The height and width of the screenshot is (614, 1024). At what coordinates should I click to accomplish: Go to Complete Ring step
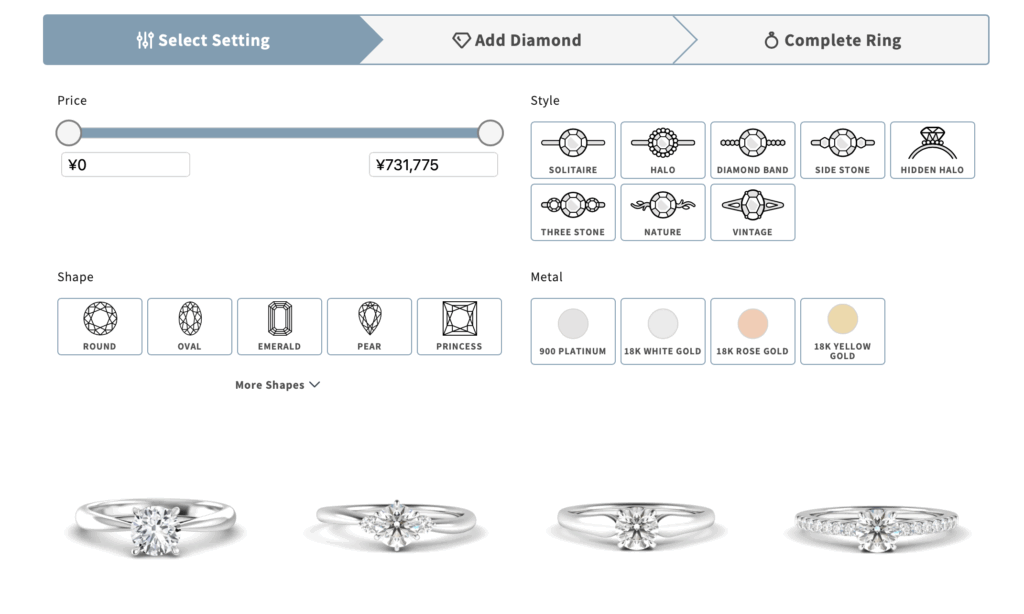(x=833, y=40)
